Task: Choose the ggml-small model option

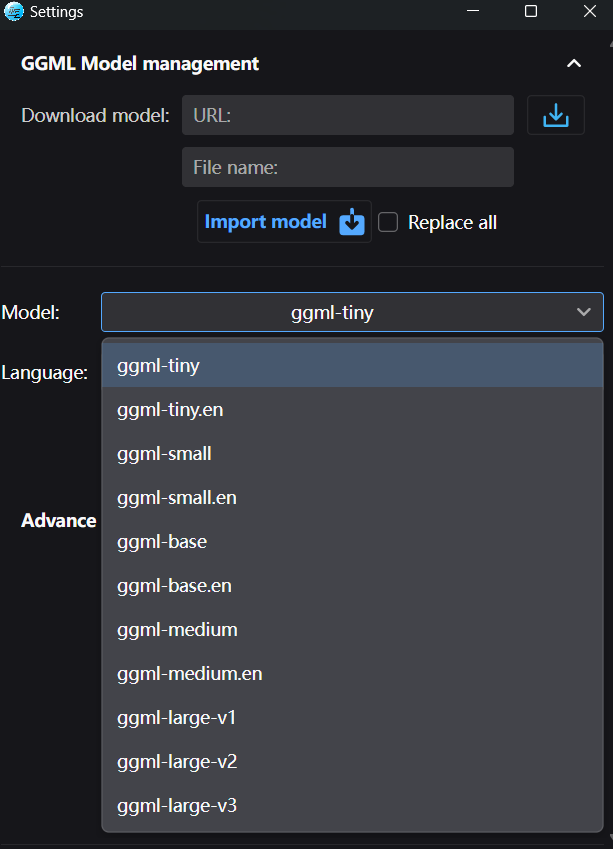Action: [352, 454]
